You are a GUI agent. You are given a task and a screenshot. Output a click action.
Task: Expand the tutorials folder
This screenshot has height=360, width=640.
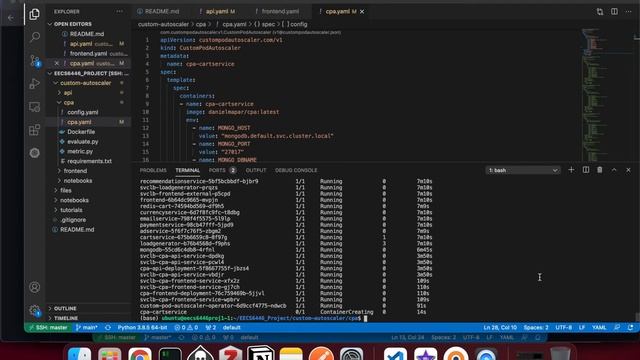pos(71,210)
